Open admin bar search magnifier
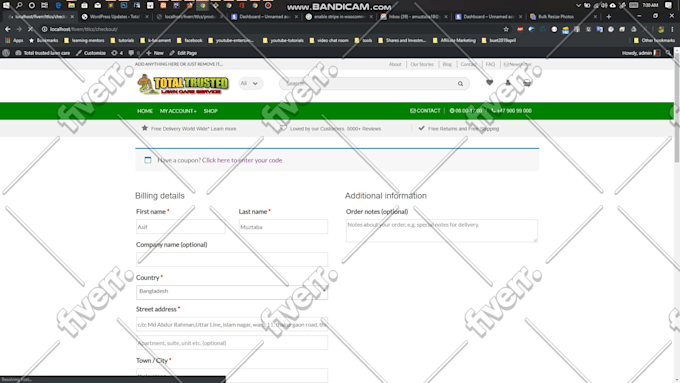Viewport: 680px width, 383px height. 668,53
